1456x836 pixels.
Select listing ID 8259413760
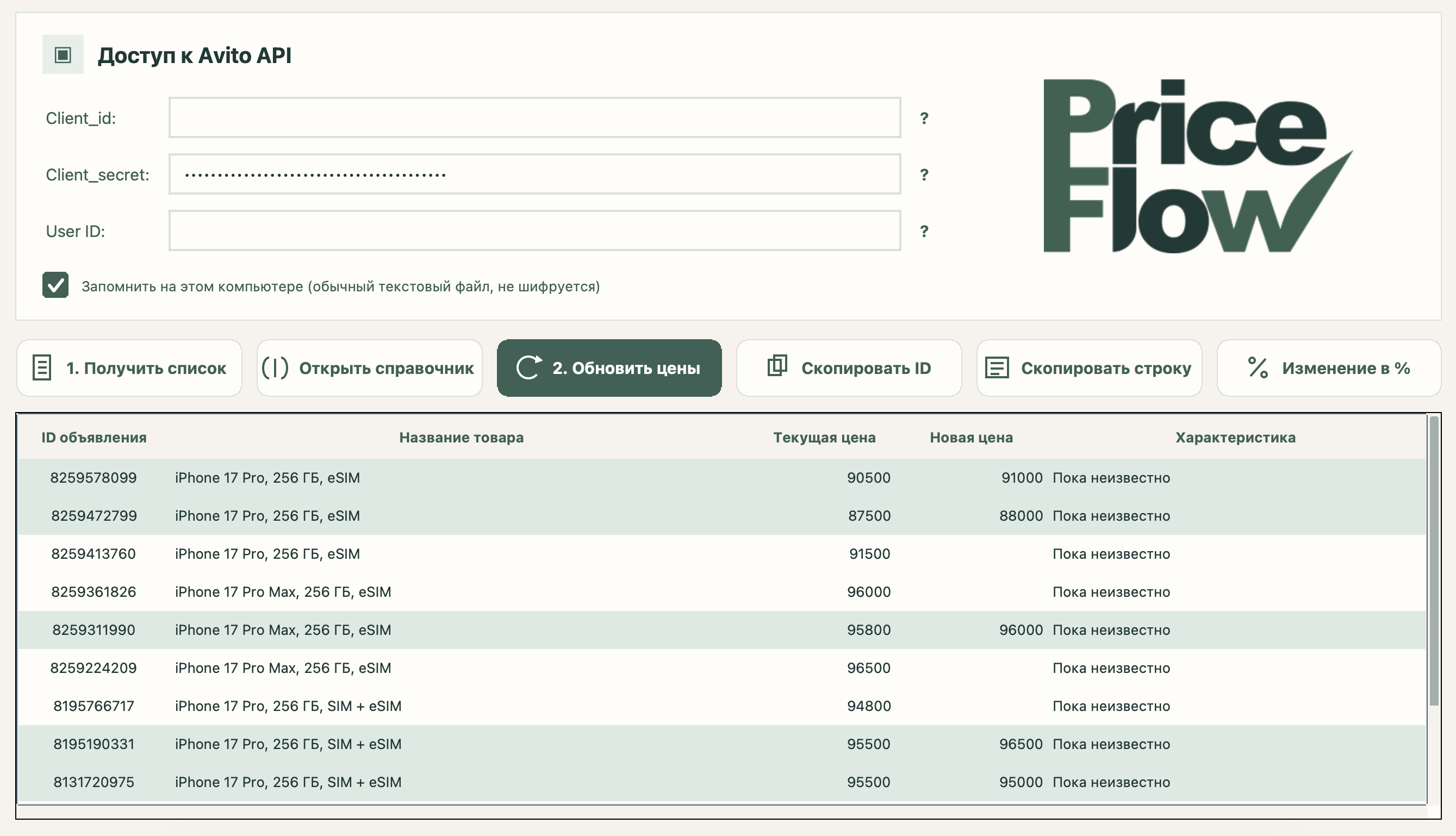[94, 553]
